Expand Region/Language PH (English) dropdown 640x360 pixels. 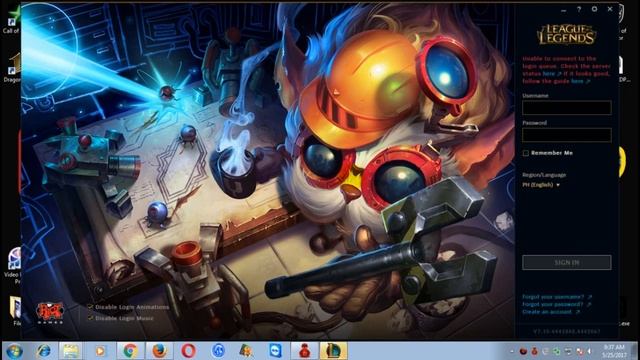[541, 185]
